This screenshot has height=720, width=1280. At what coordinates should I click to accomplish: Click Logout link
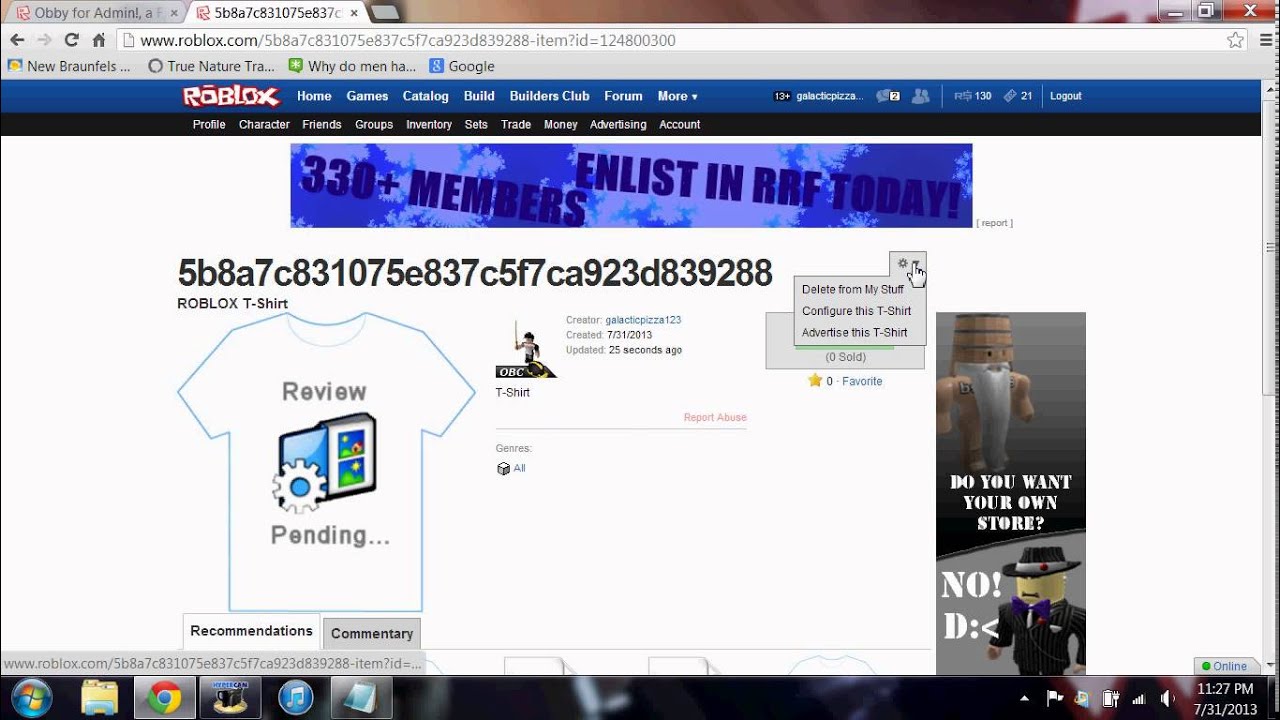[1066, 96]
